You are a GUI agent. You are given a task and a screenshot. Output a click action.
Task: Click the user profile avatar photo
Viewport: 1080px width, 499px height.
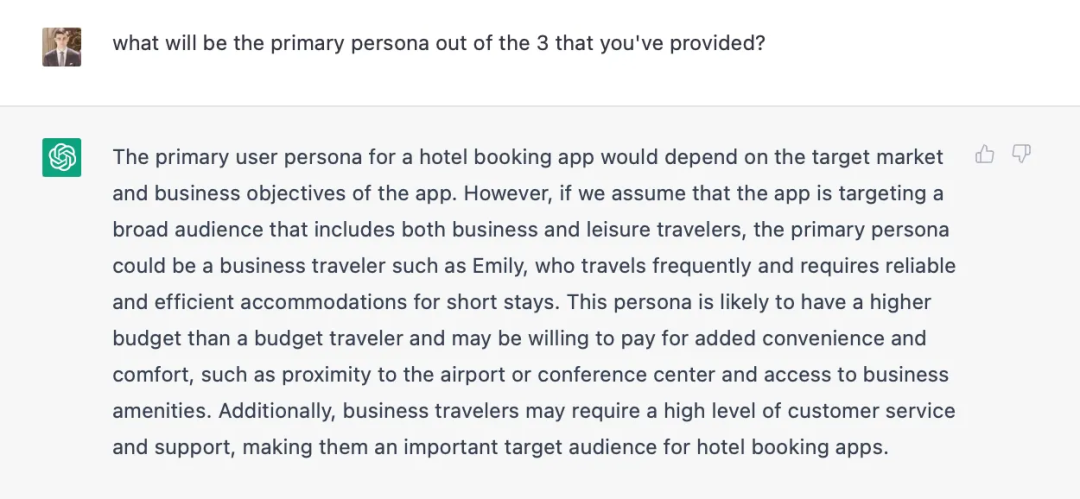click(62, 46)
